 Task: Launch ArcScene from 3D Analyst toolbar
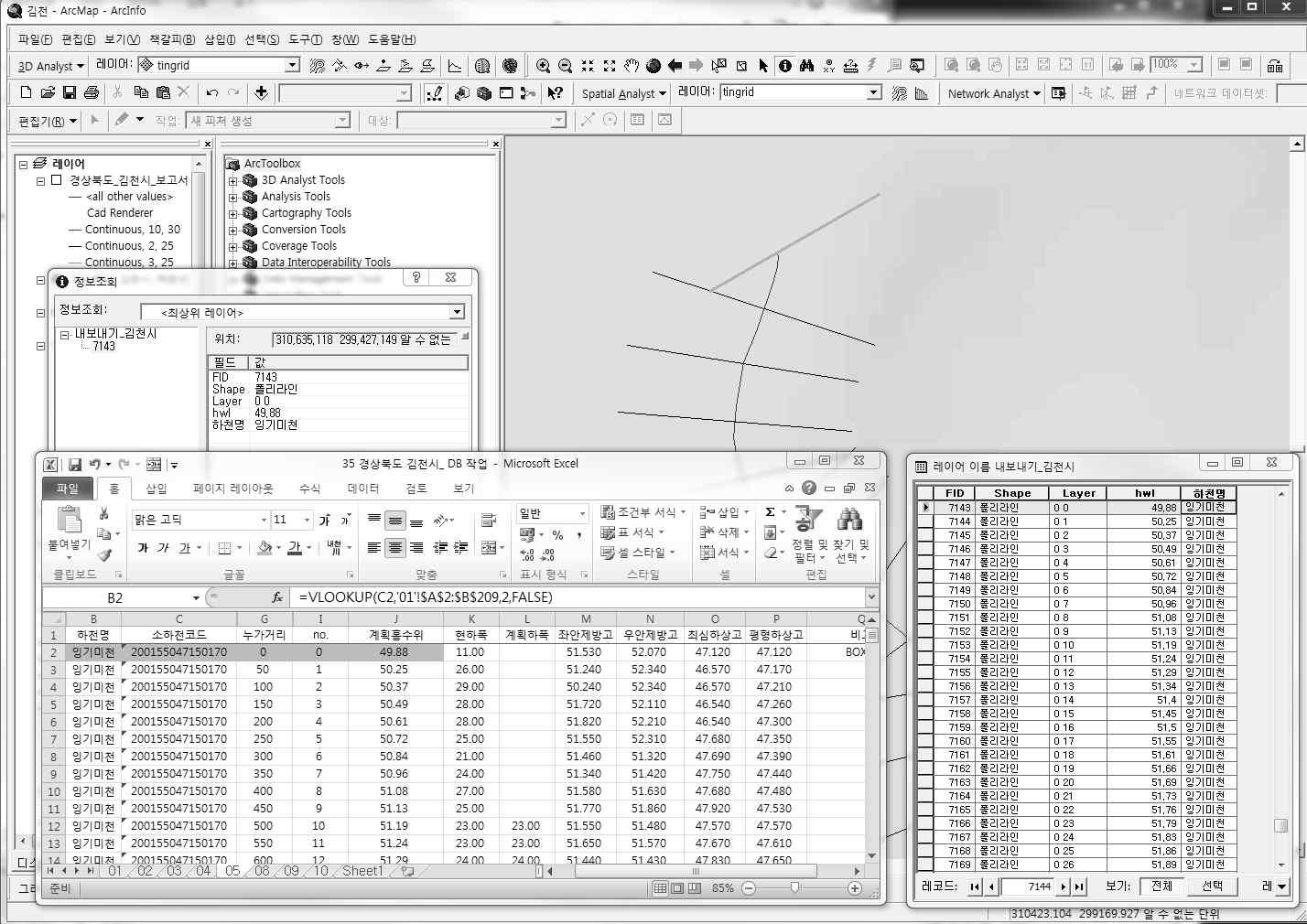[482, 66]
